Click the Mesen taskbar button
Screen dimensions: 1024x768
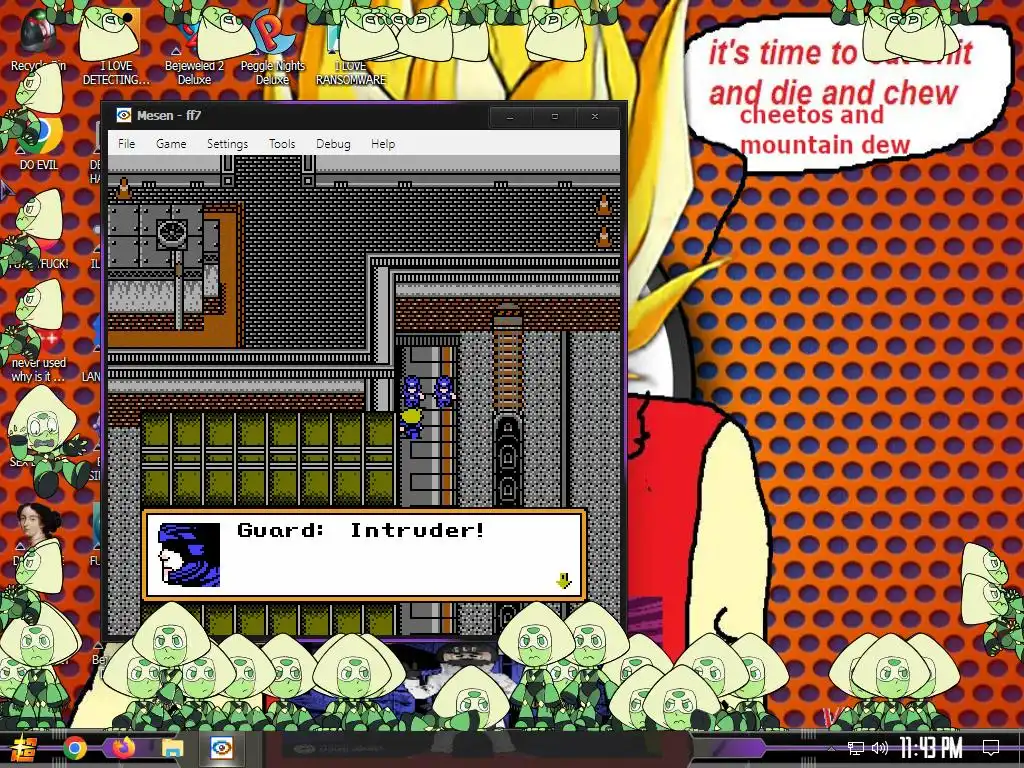click(221, 748)
